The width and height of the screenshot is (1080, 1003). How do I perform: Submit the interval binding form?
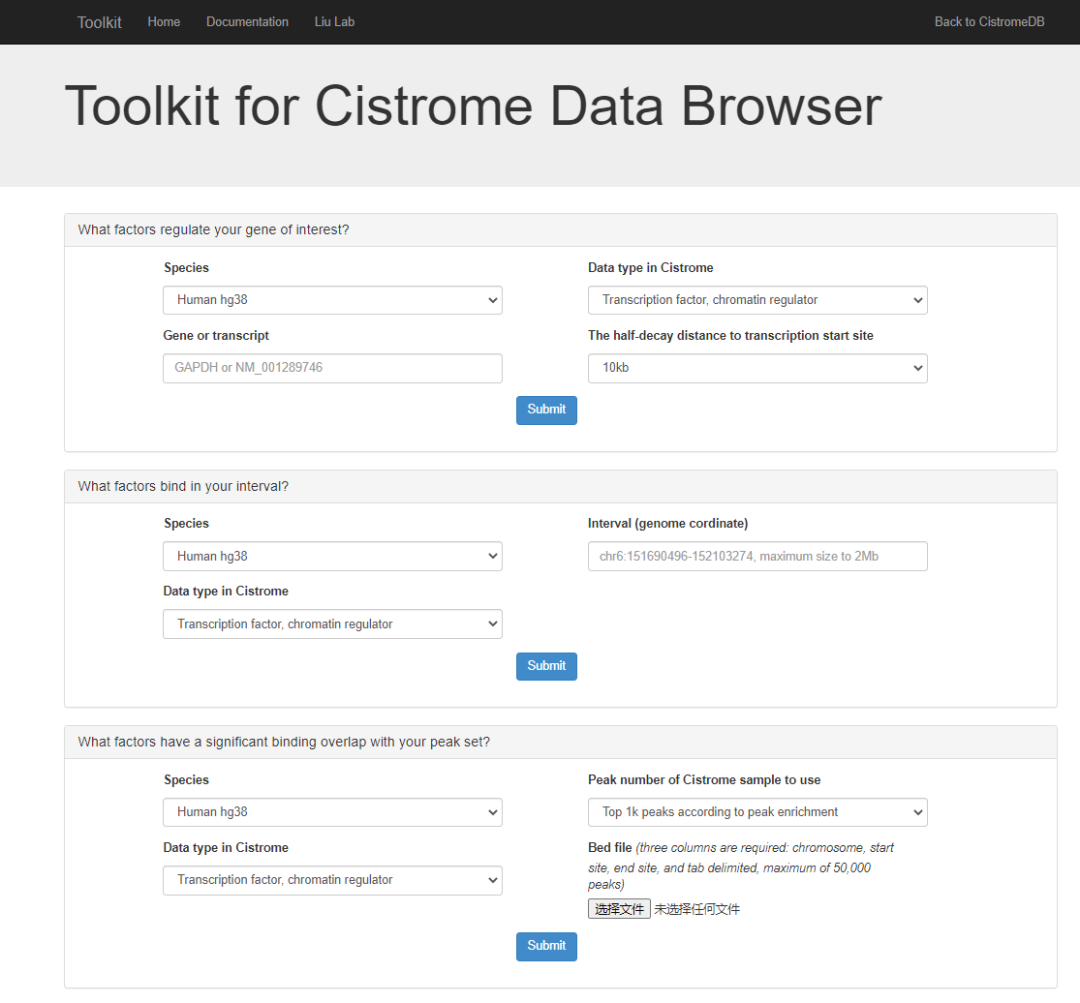546,666
